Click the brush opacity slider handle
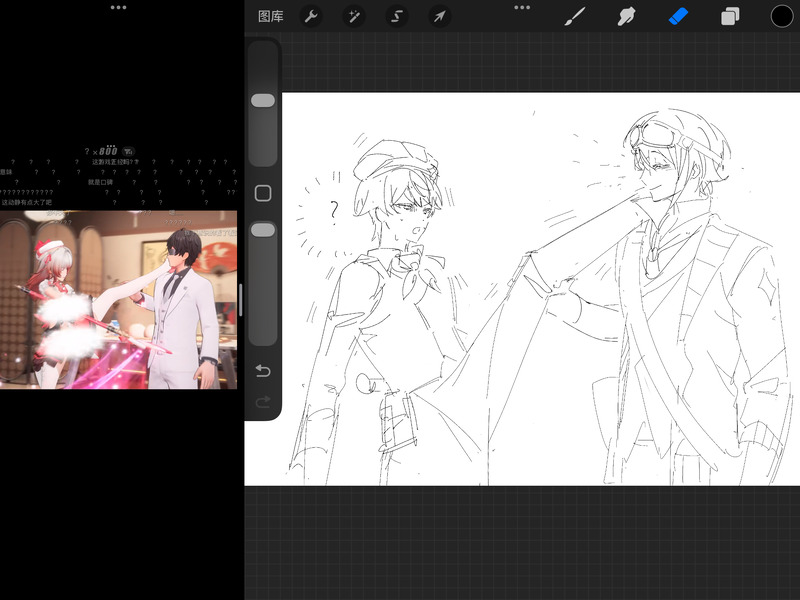 263,230
